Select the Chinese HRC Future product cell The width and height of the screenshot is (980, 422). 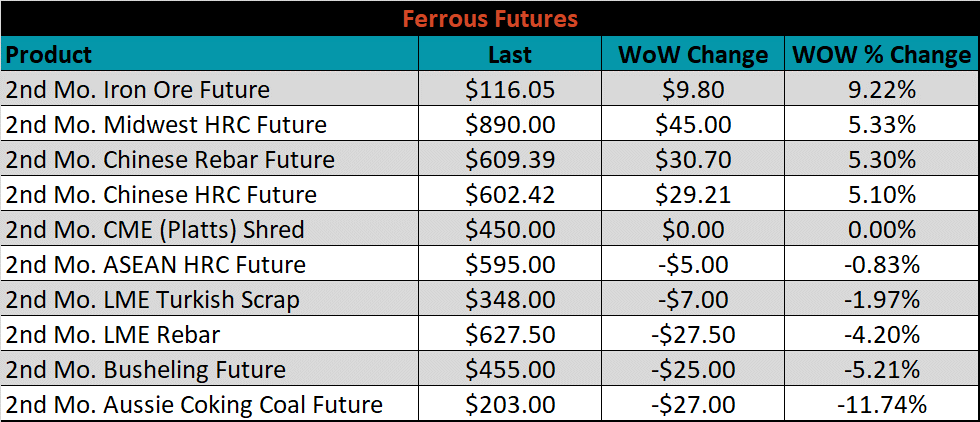pyautogui.click(x=210, y=194)
